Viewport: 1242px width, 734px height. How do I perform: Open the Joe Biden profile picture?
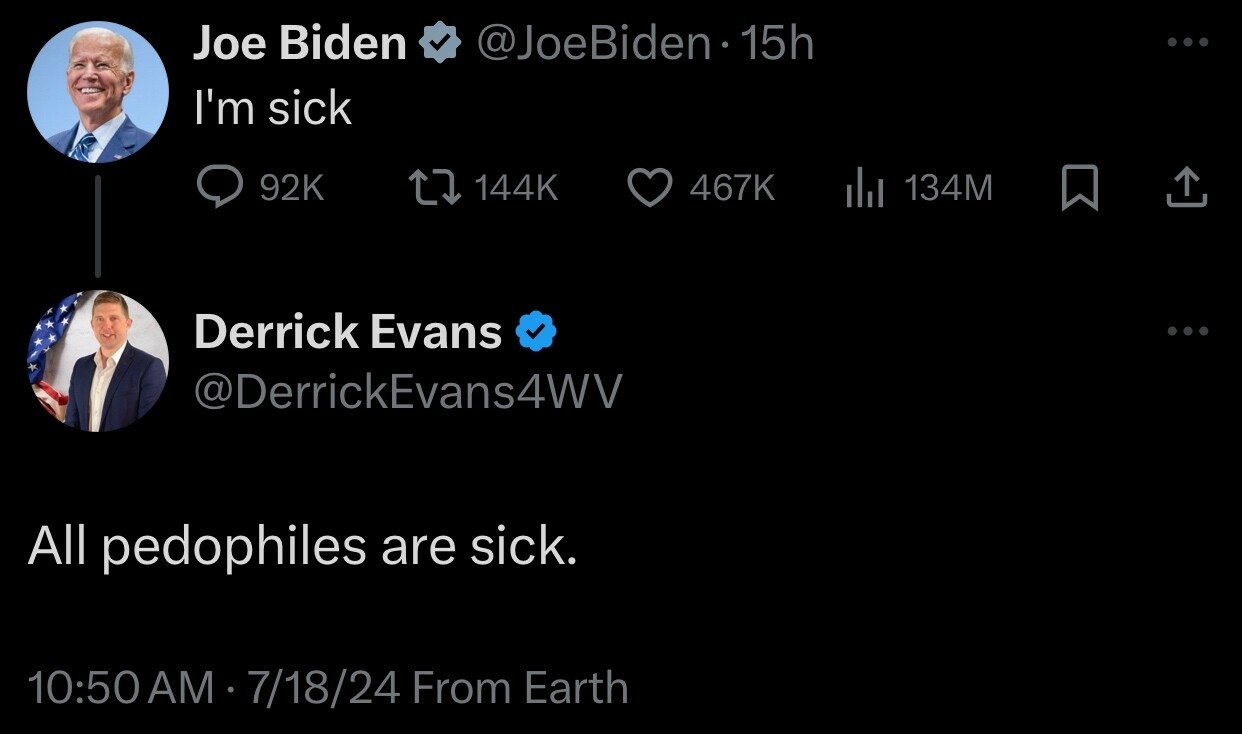[x=97, y=92]
